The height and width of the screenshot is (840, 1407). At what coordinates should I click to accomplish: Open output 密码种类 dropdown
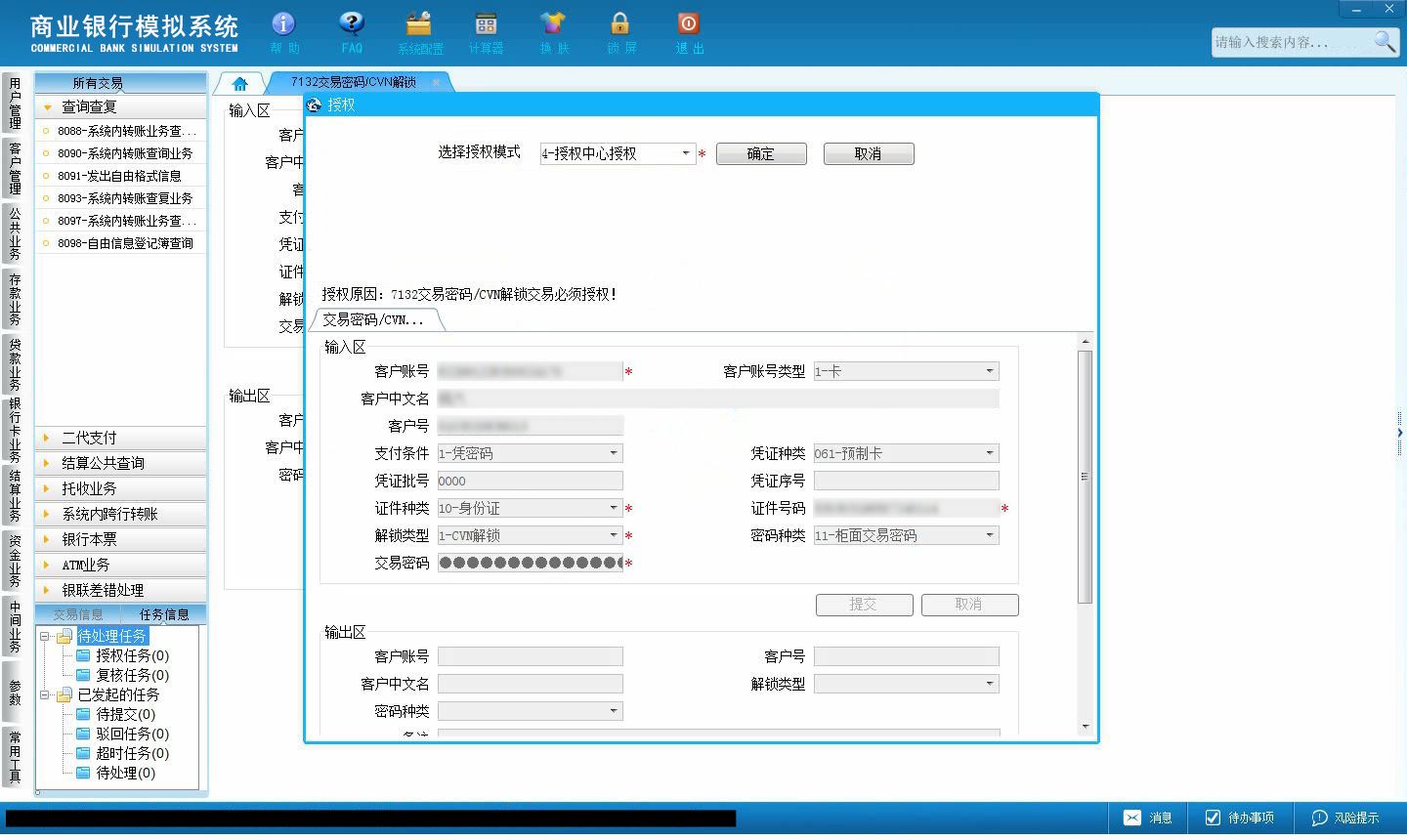pos(614,711)
